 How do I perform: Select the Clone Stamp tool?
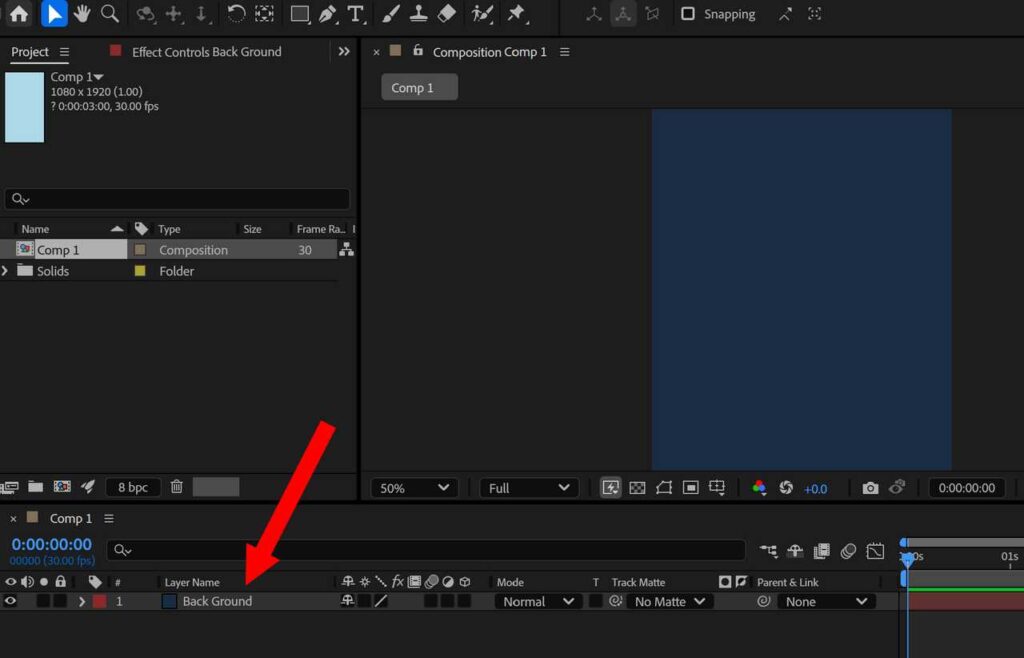418,14
